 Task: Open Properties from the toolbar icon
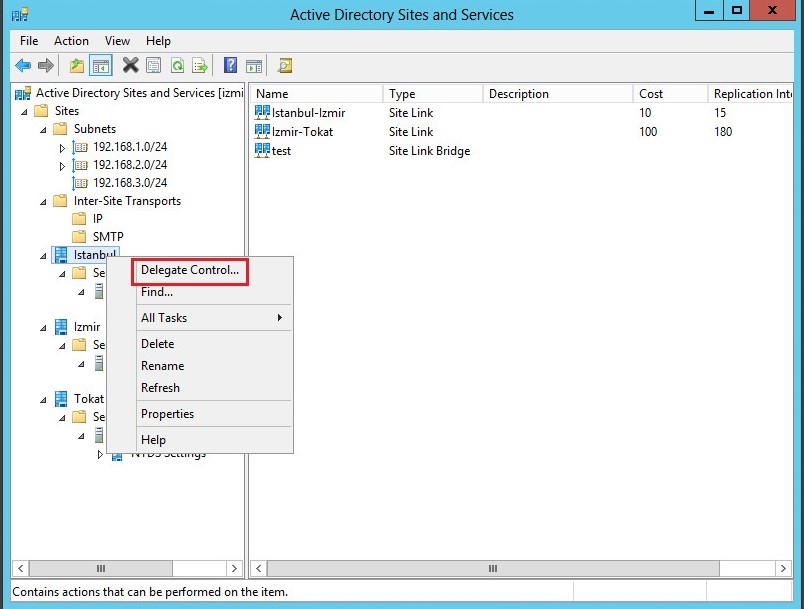click(153, 66)
